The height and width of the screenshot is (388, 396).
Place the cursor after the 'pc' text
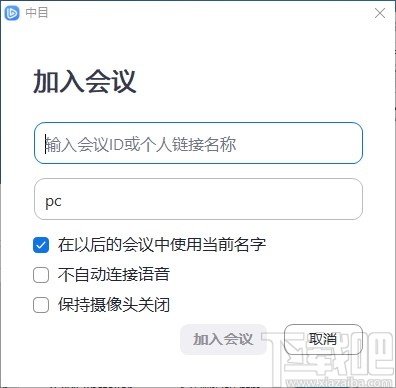click(63, 201)
